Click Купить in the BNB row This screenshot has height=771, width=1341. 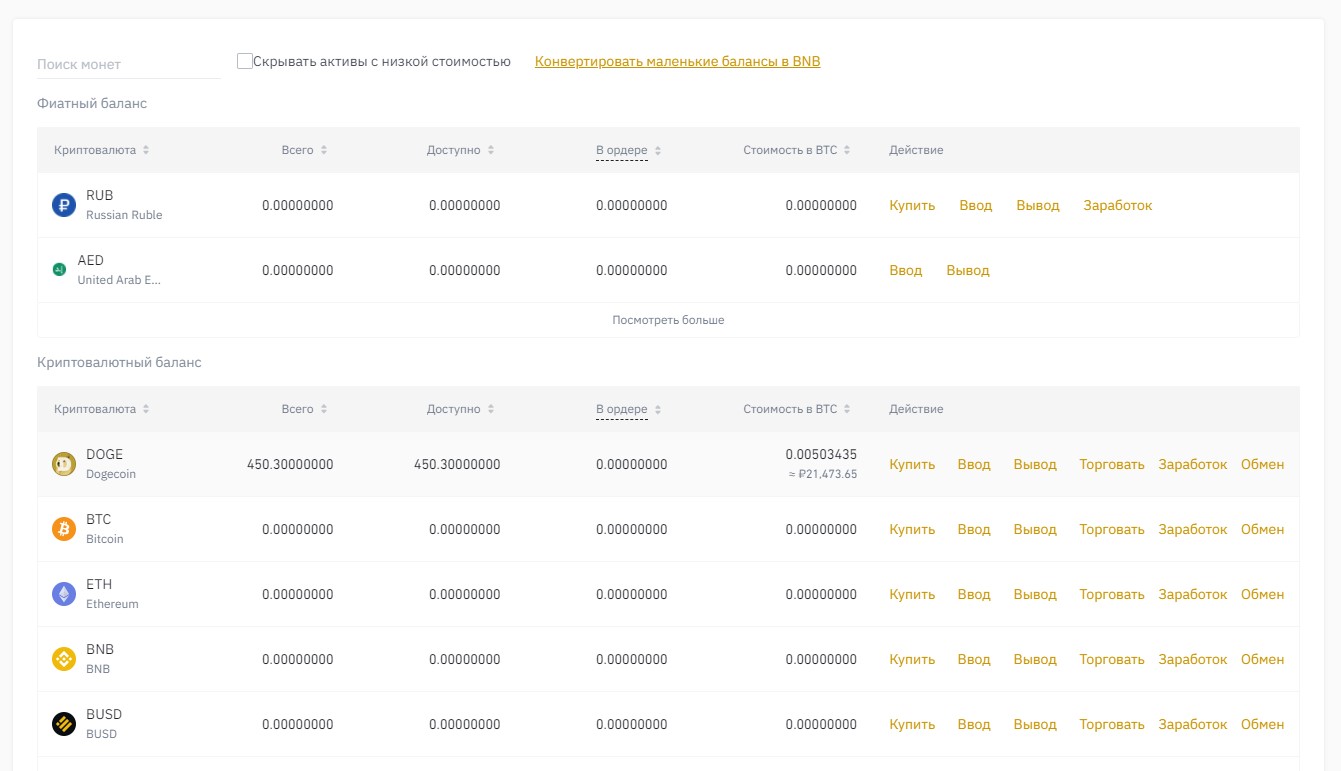[x=912, y=659]
